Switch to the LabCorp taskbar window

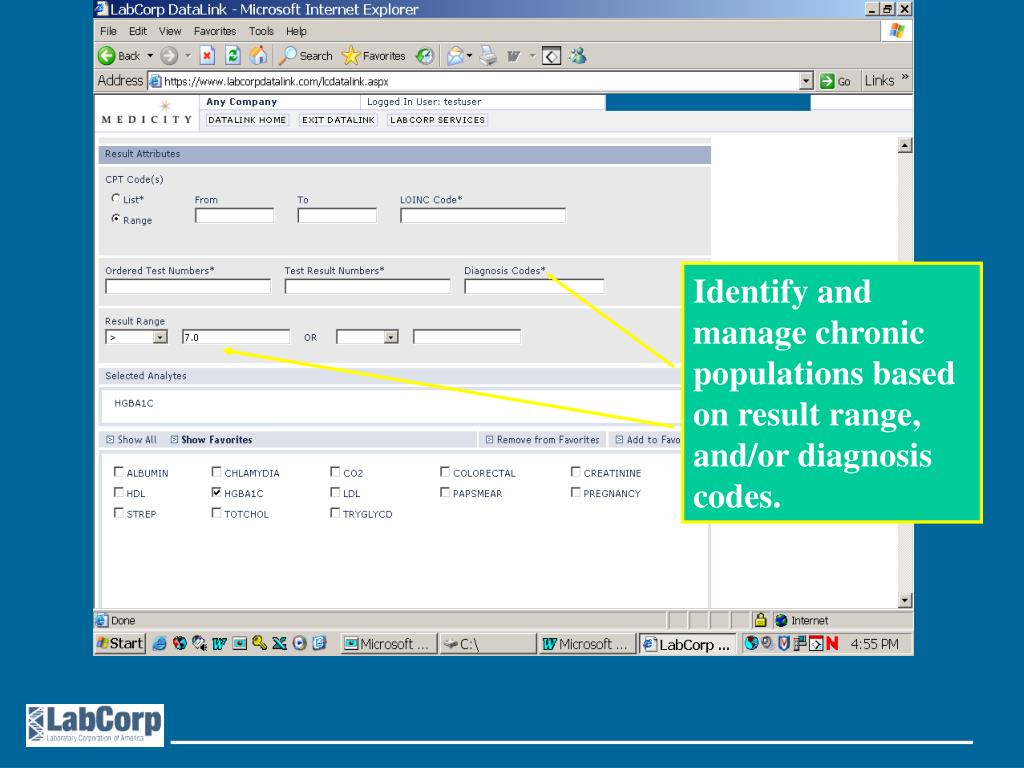[x=687, y=645]
